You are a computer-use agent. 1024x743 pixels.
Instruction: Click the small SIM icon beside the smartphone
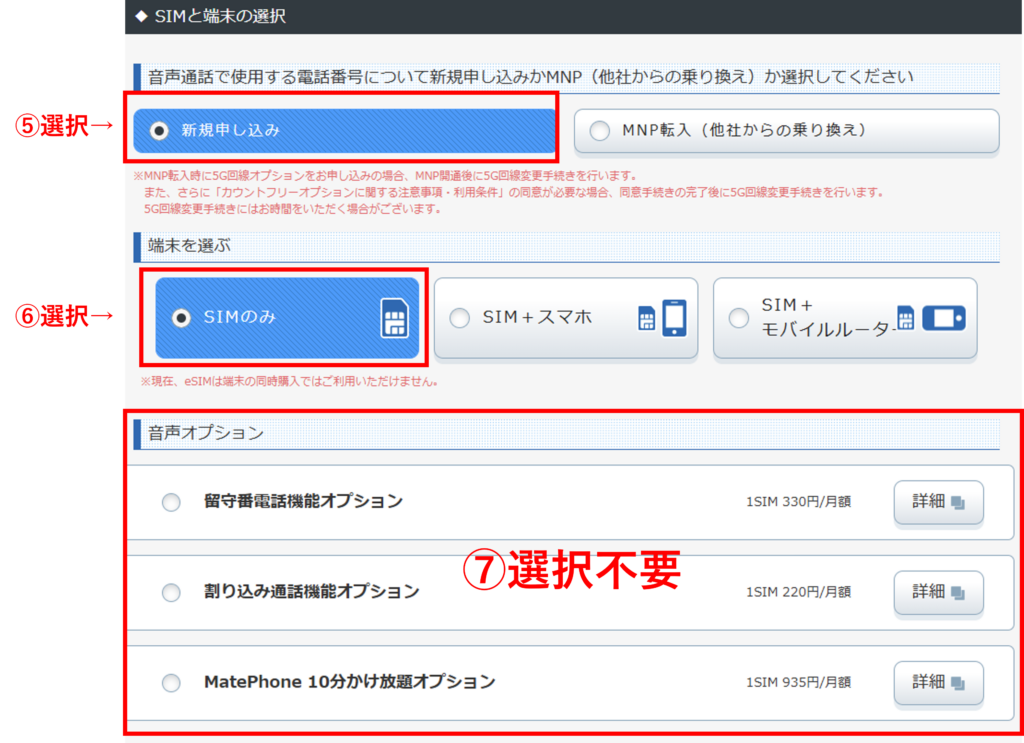pos(646,318)
